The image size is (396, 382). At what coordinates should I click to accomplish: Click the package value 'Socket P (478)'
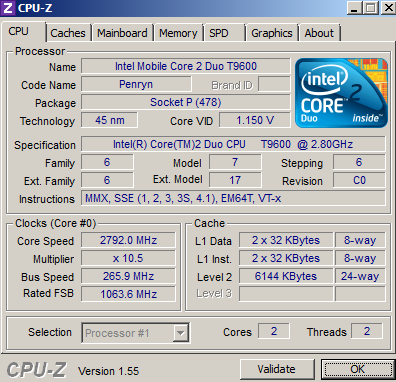[x=186, y=102]
